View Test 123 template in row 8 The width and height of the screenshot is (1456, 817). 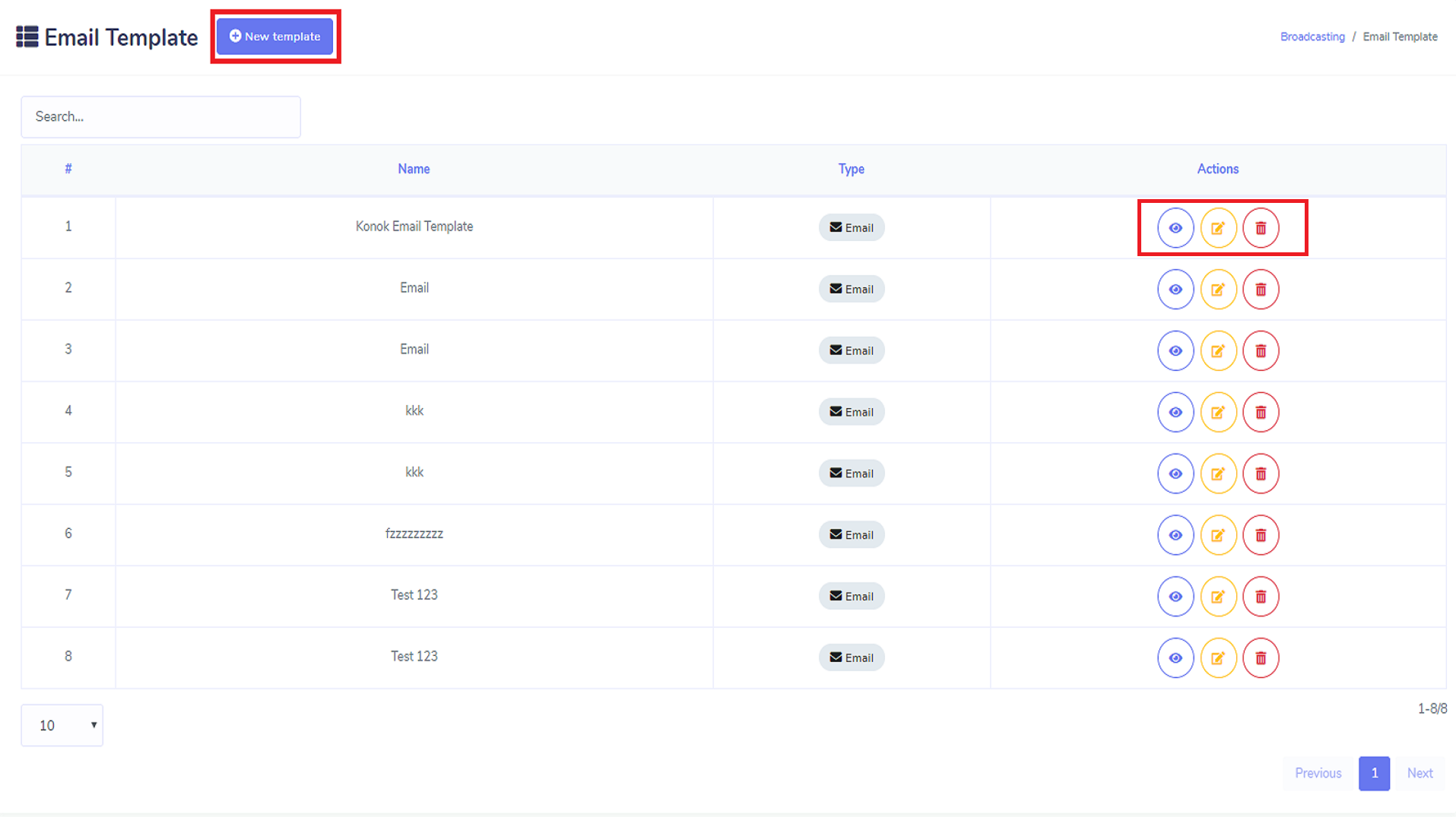(1175, 658)
